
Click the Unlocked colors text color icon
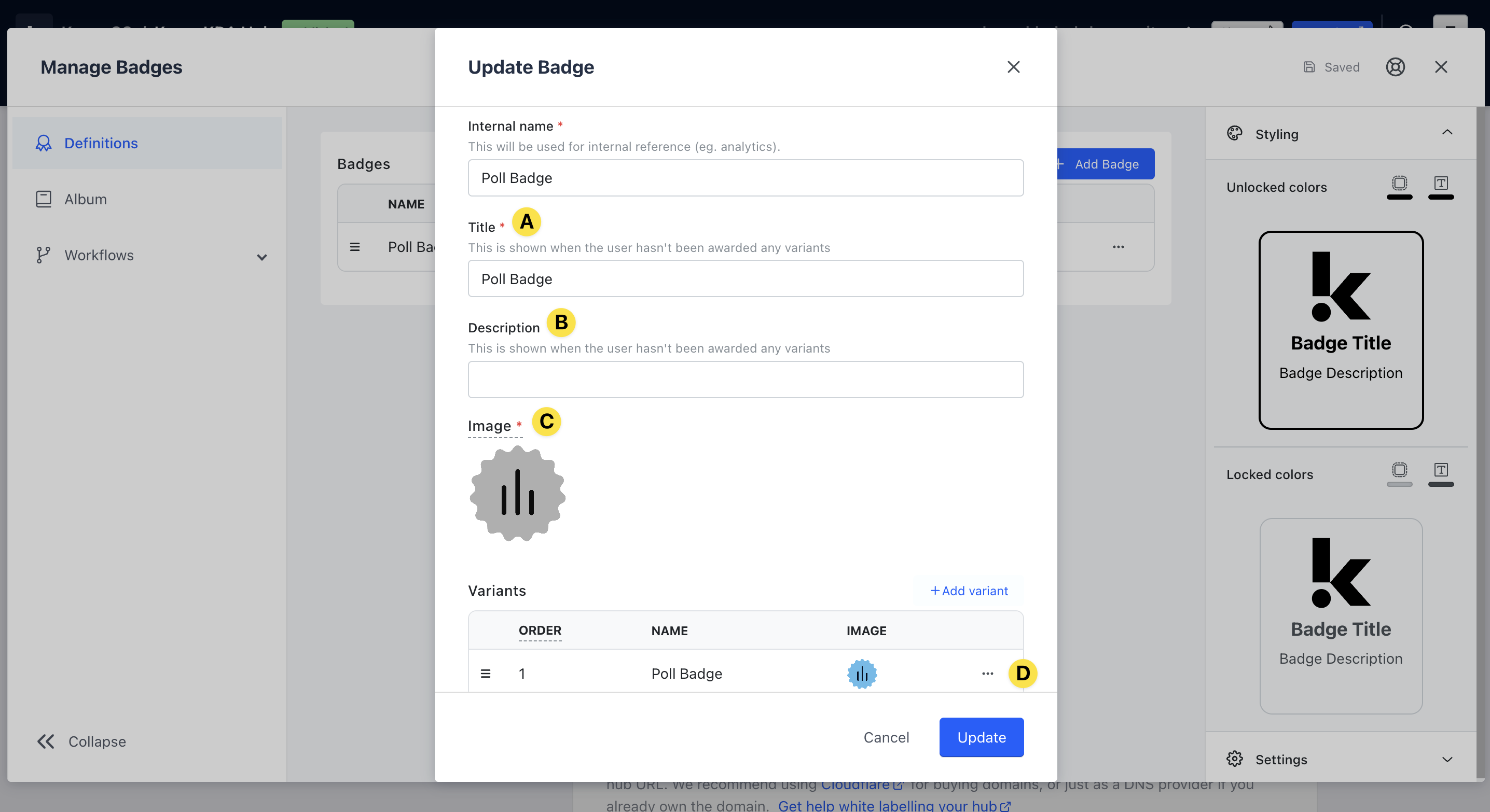point(1440,185)
